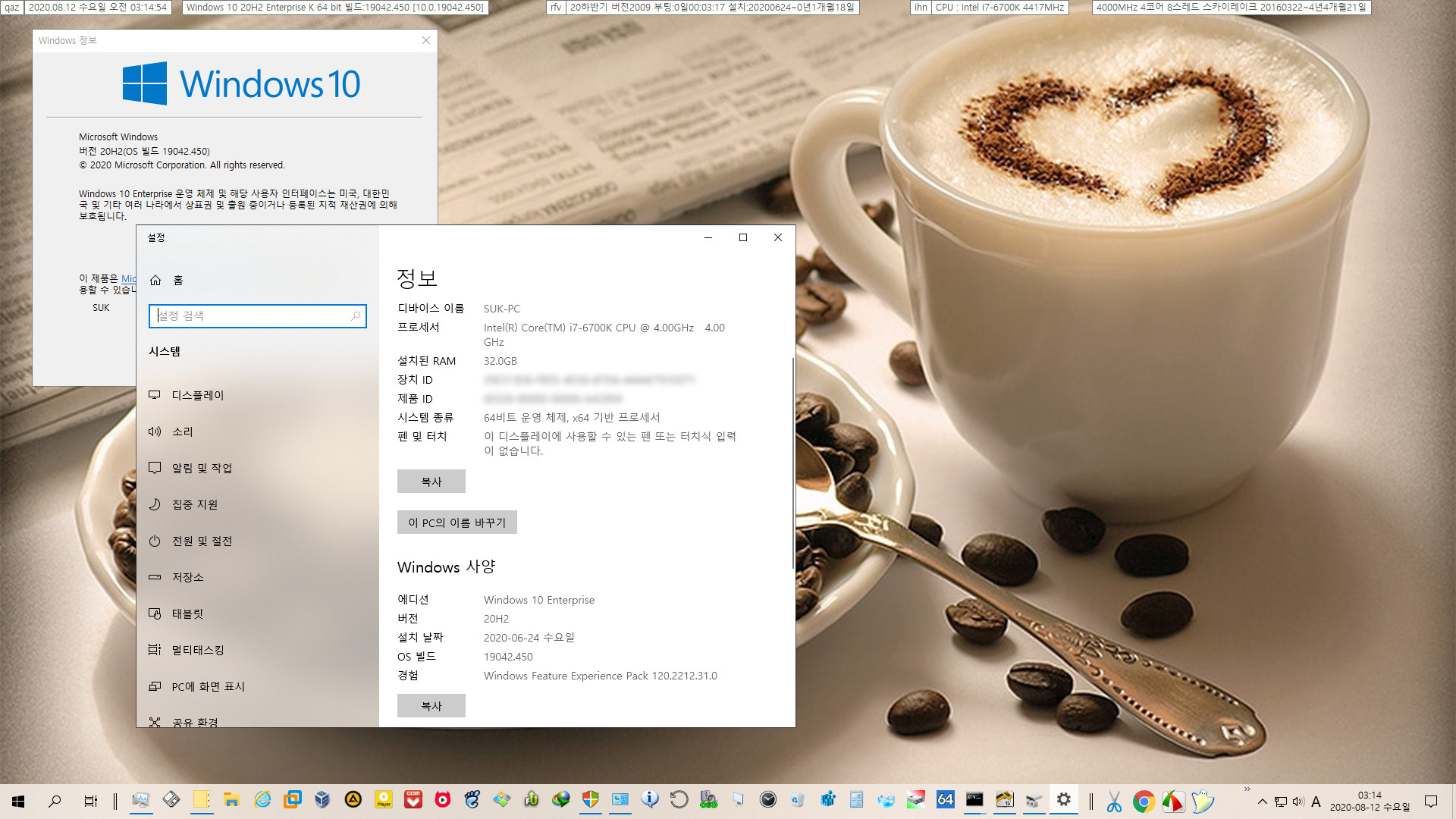The height and width of the screenshot is (819, 1456).
Task: Click install date 2020-06-24 수요일
Action: click(529, 639)
